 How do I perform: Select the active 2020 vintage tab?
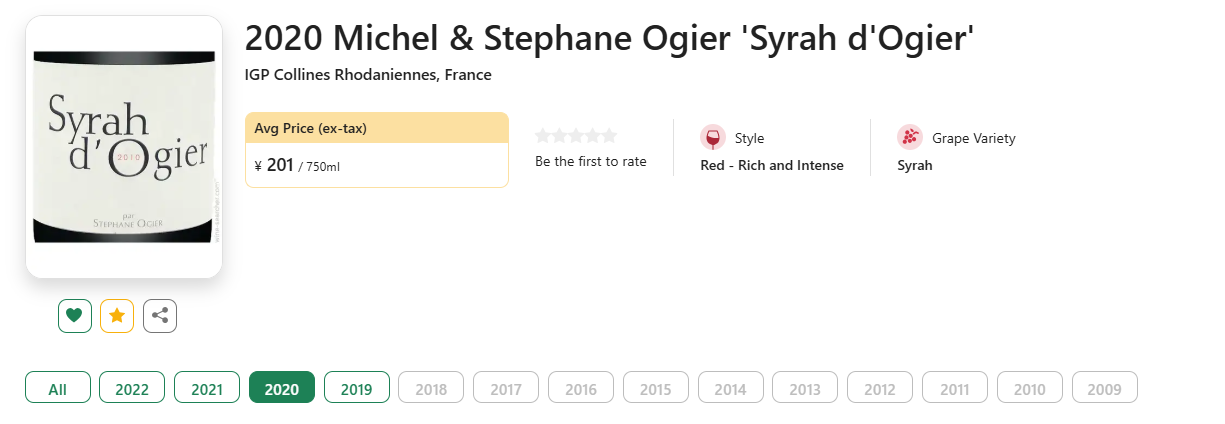282,389
